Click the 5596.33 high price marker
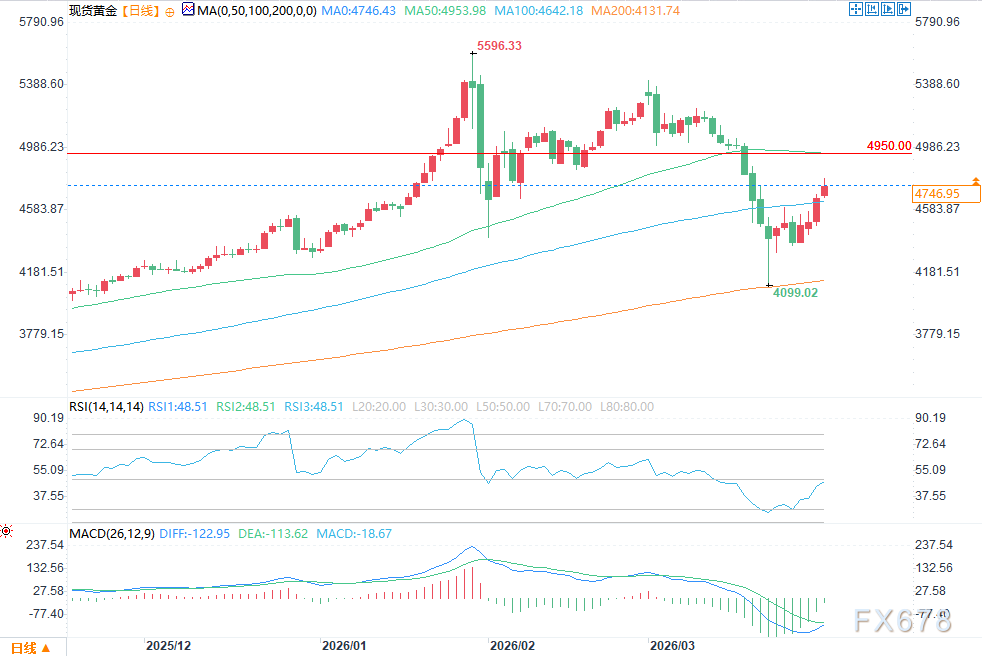This screenshot has height=656, width=982. pos(499,46)
